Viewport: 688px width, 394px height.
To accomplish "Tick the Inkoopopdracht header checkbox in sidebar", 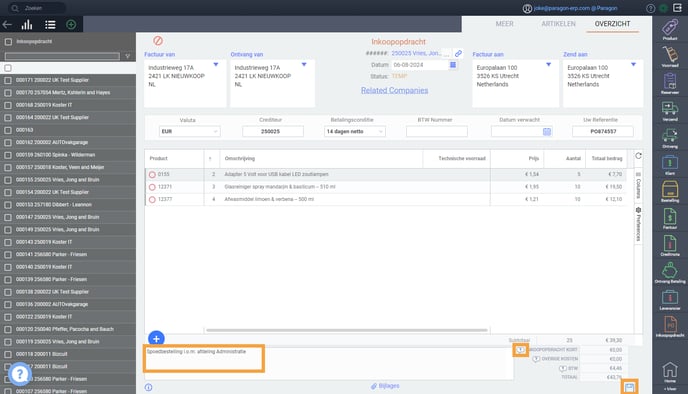I will (x=8, y=42).
